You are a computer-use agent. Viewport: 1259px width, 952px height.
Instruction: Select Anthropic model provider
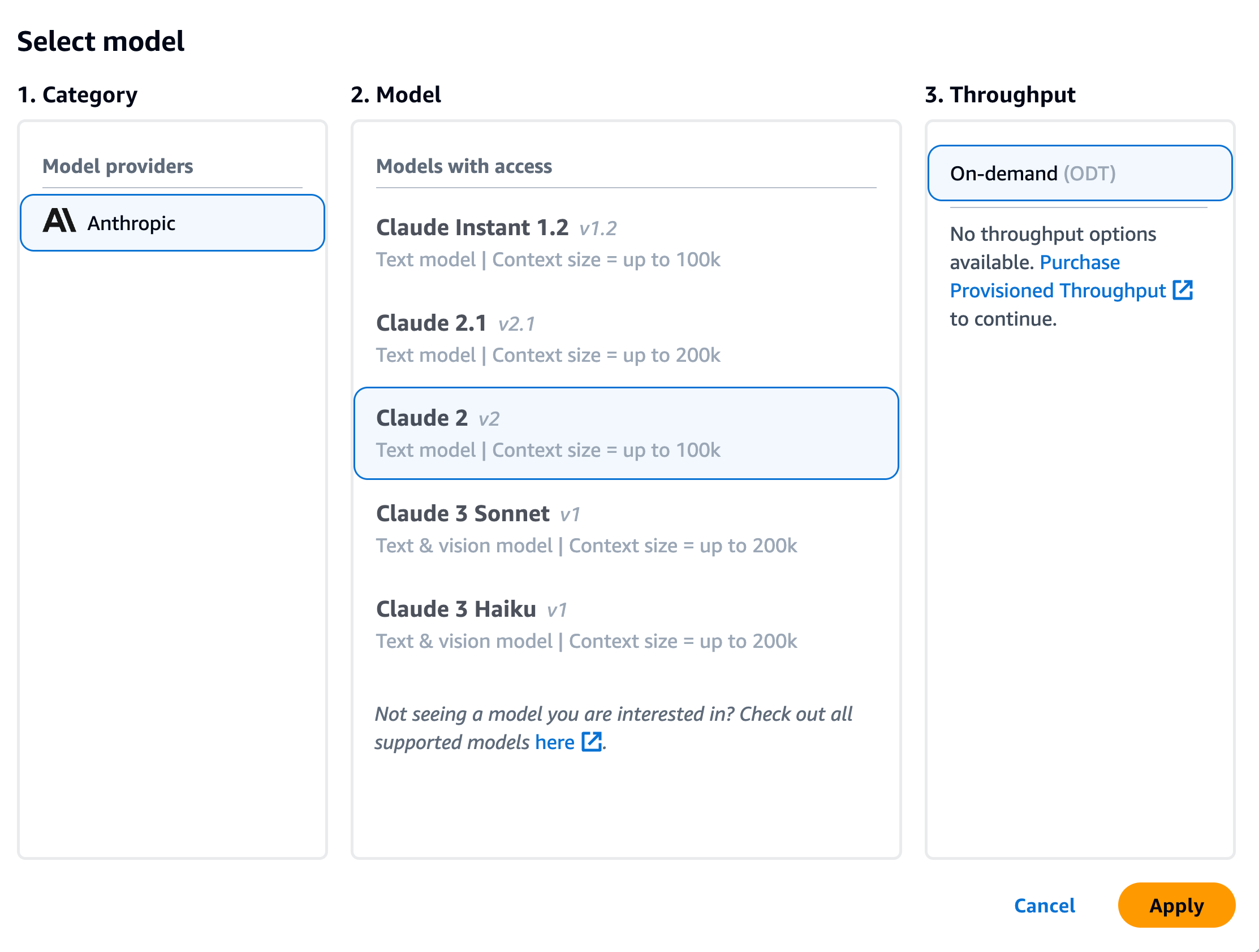point(173,223)
